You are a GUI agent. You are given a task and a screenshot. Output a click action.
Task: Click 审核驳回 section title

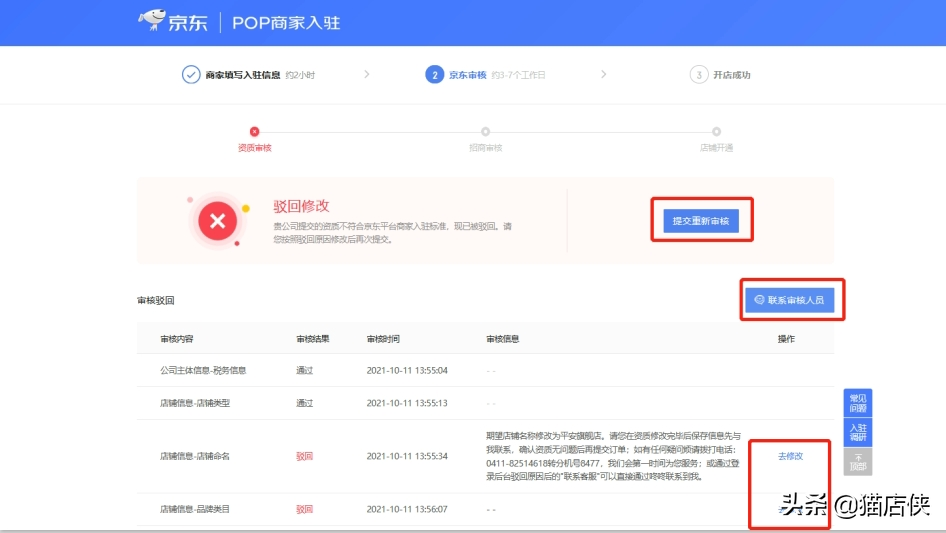coord(156,300)
